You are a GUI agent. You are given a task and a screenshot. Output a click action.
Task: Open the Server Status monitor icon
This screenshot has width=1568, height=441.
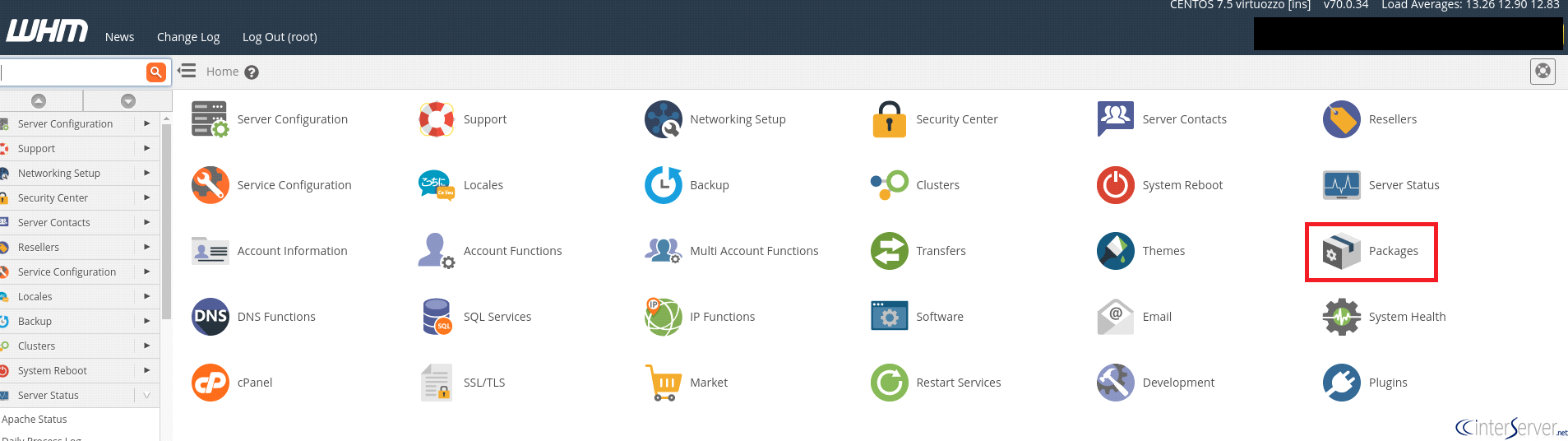coord(1342,185)
